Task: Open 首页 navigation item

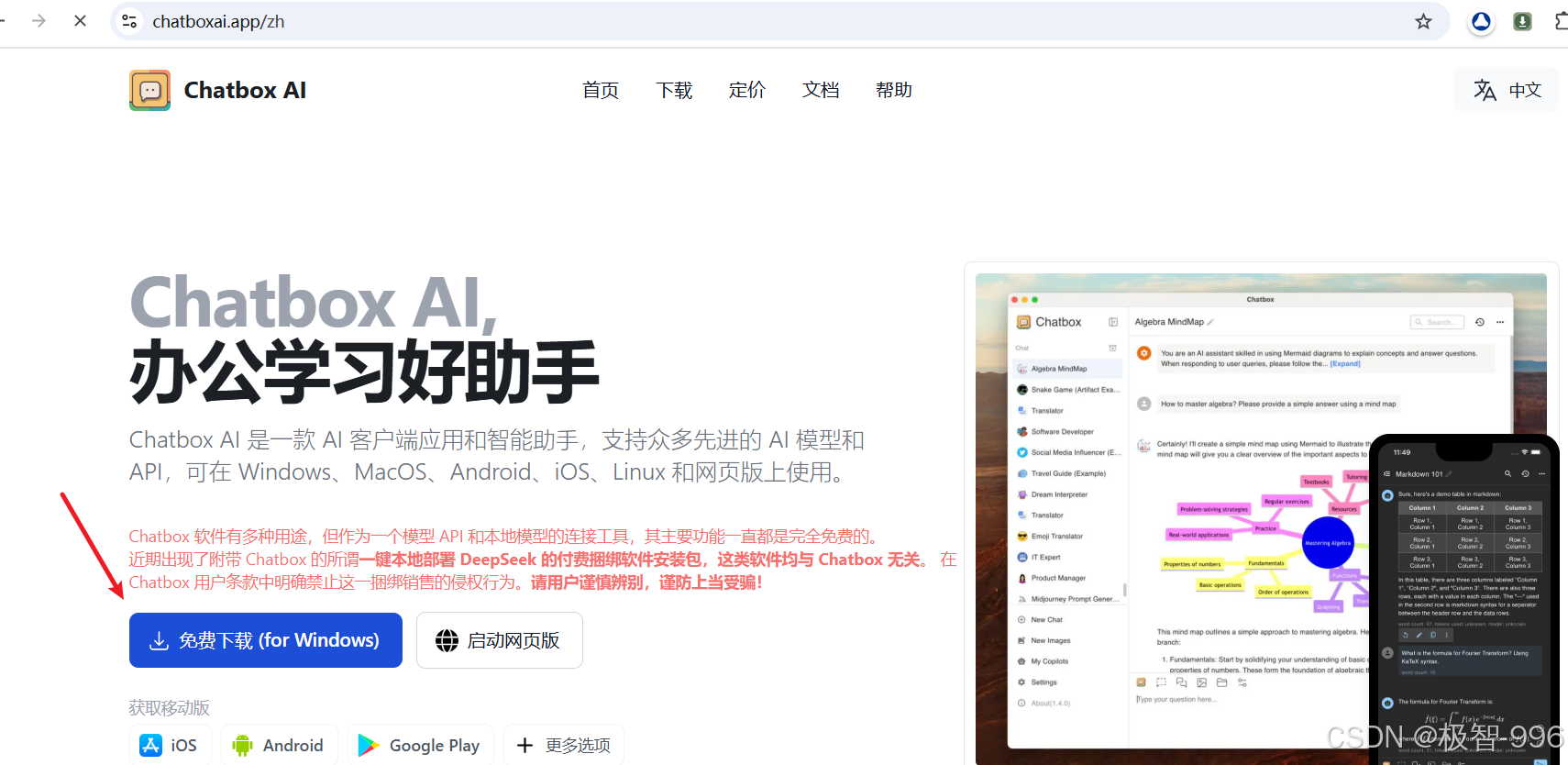Action: click(x=601, y=90)
